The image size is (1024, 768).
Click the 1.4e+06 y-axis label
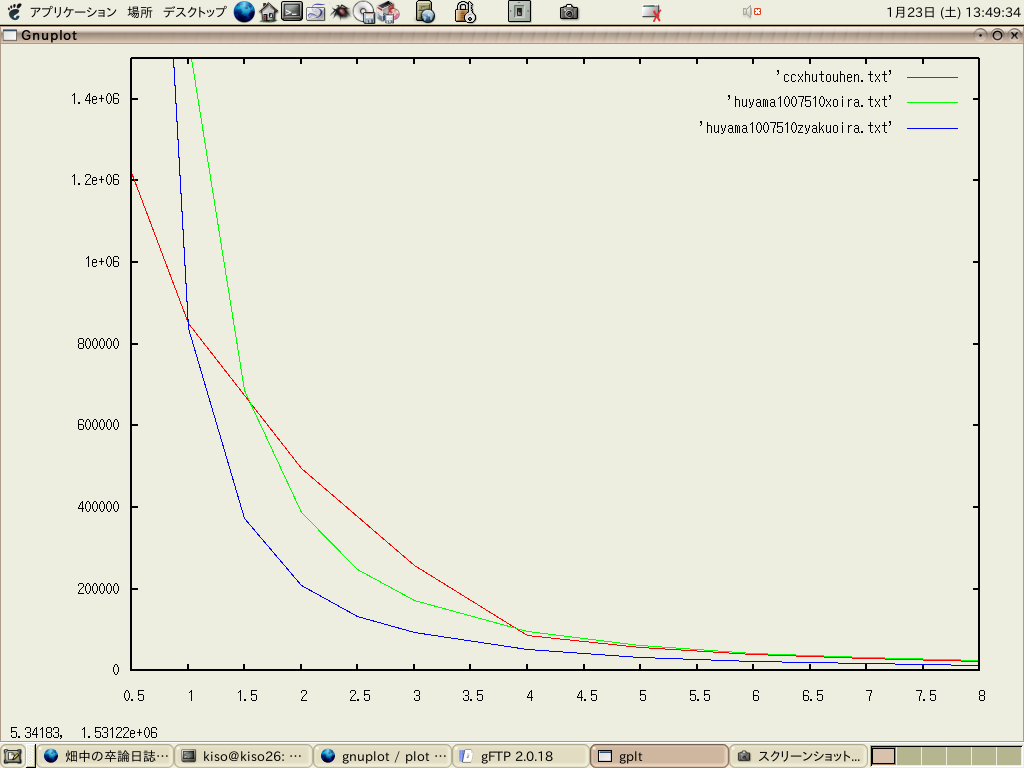coord(95,99)
